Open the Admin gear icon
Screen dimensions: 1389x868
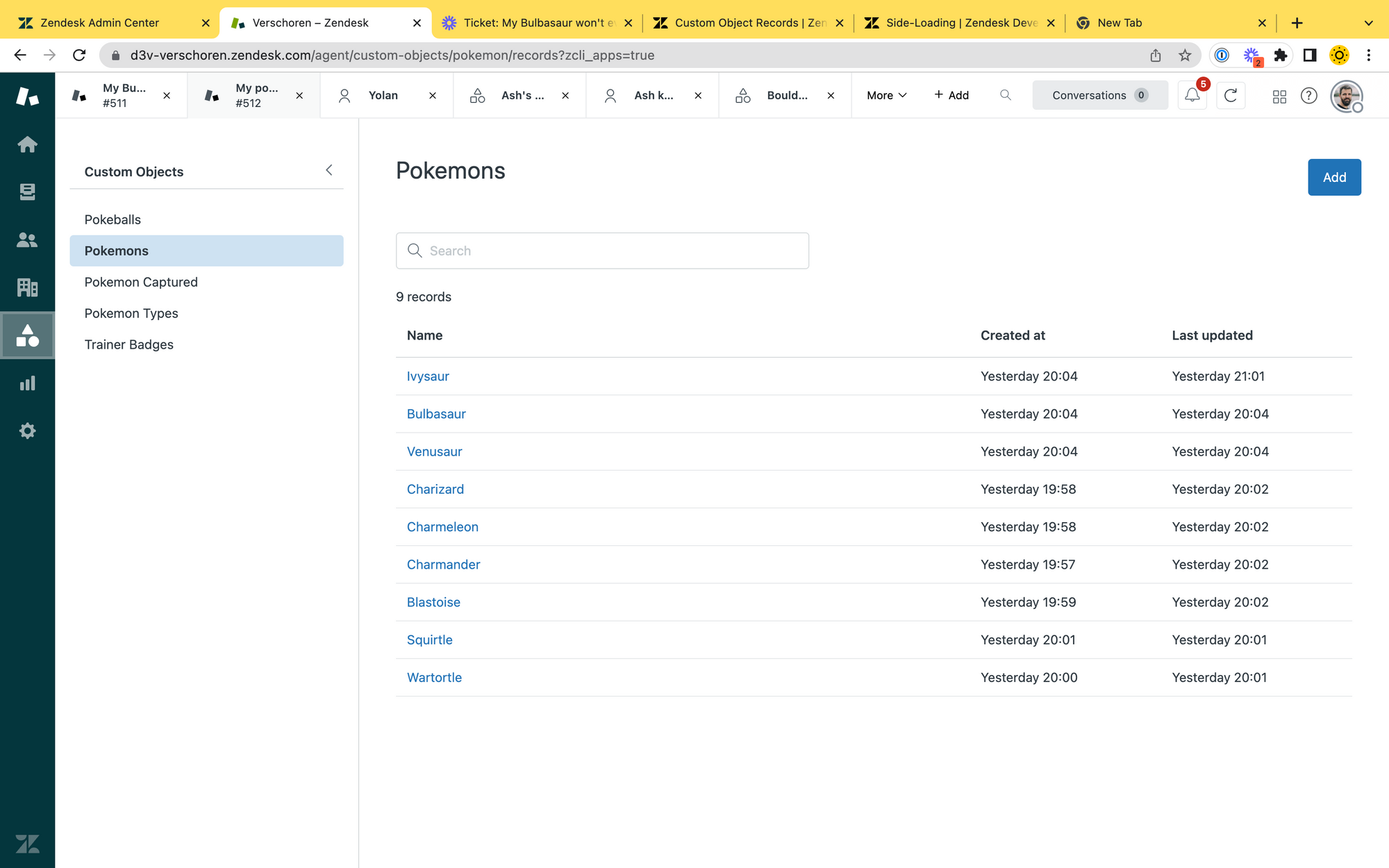[27, 431]
